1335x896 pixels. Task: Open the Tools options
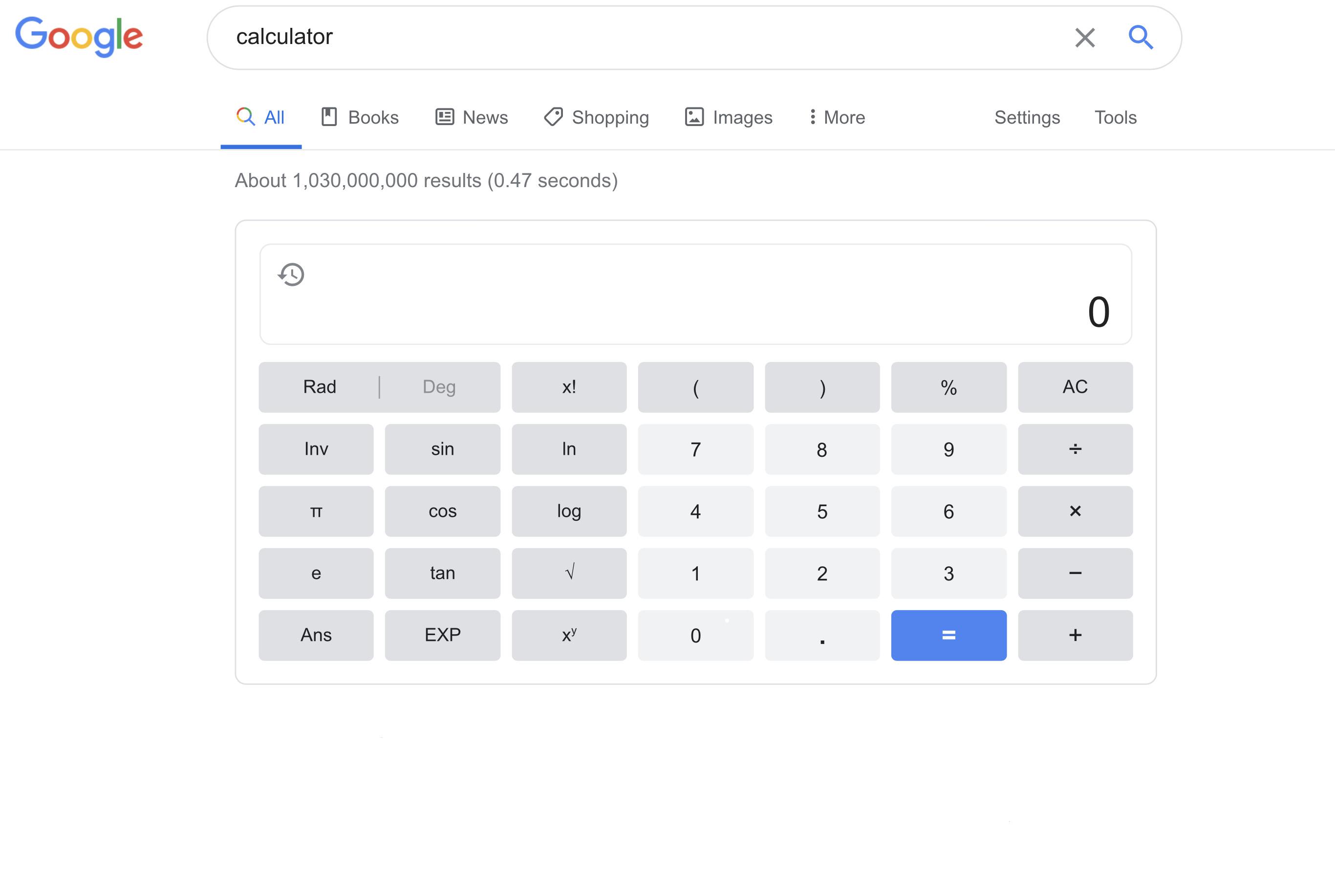[1115, 117]
